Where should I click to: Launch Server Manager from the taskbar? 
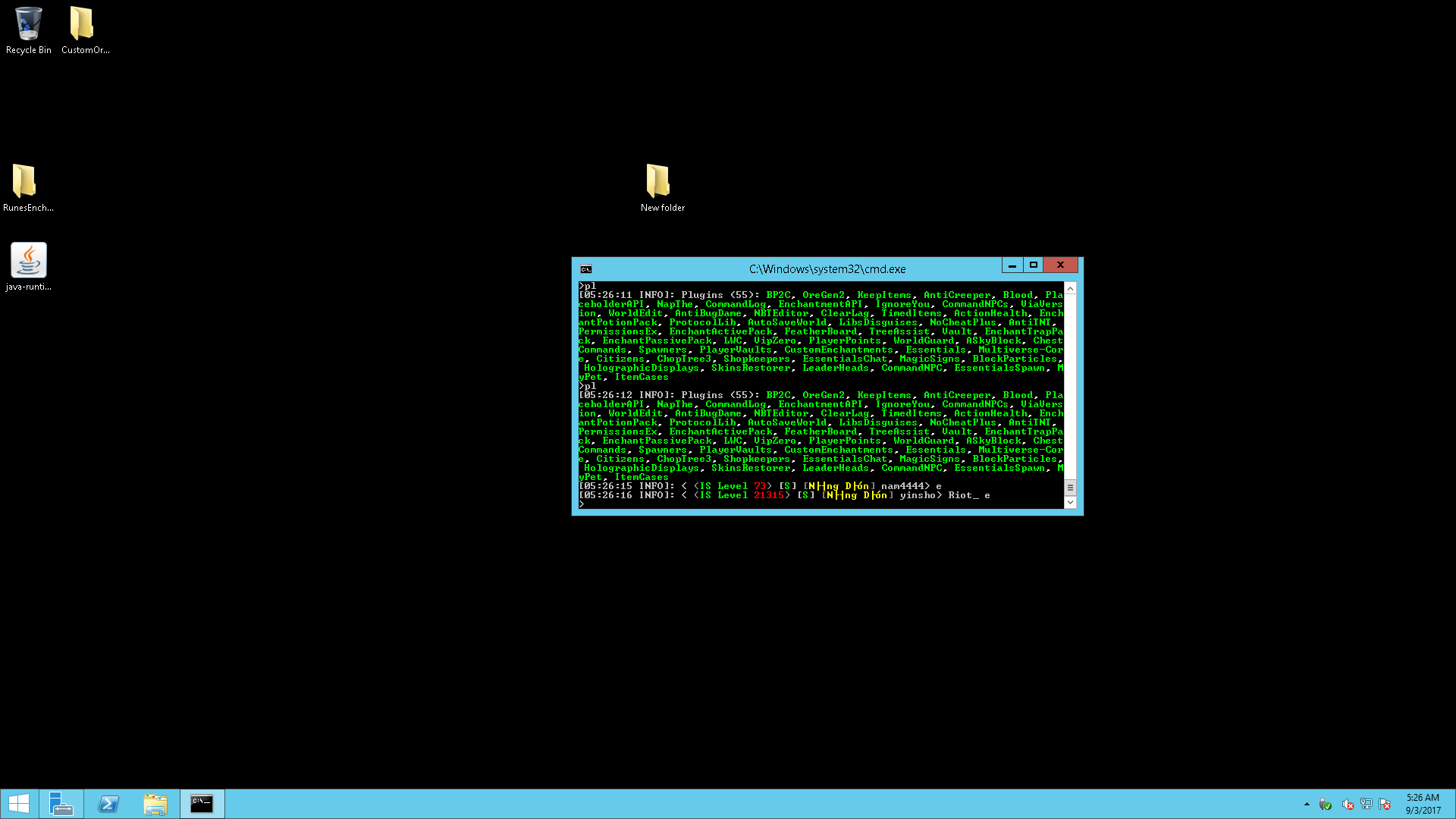[61, 804]
